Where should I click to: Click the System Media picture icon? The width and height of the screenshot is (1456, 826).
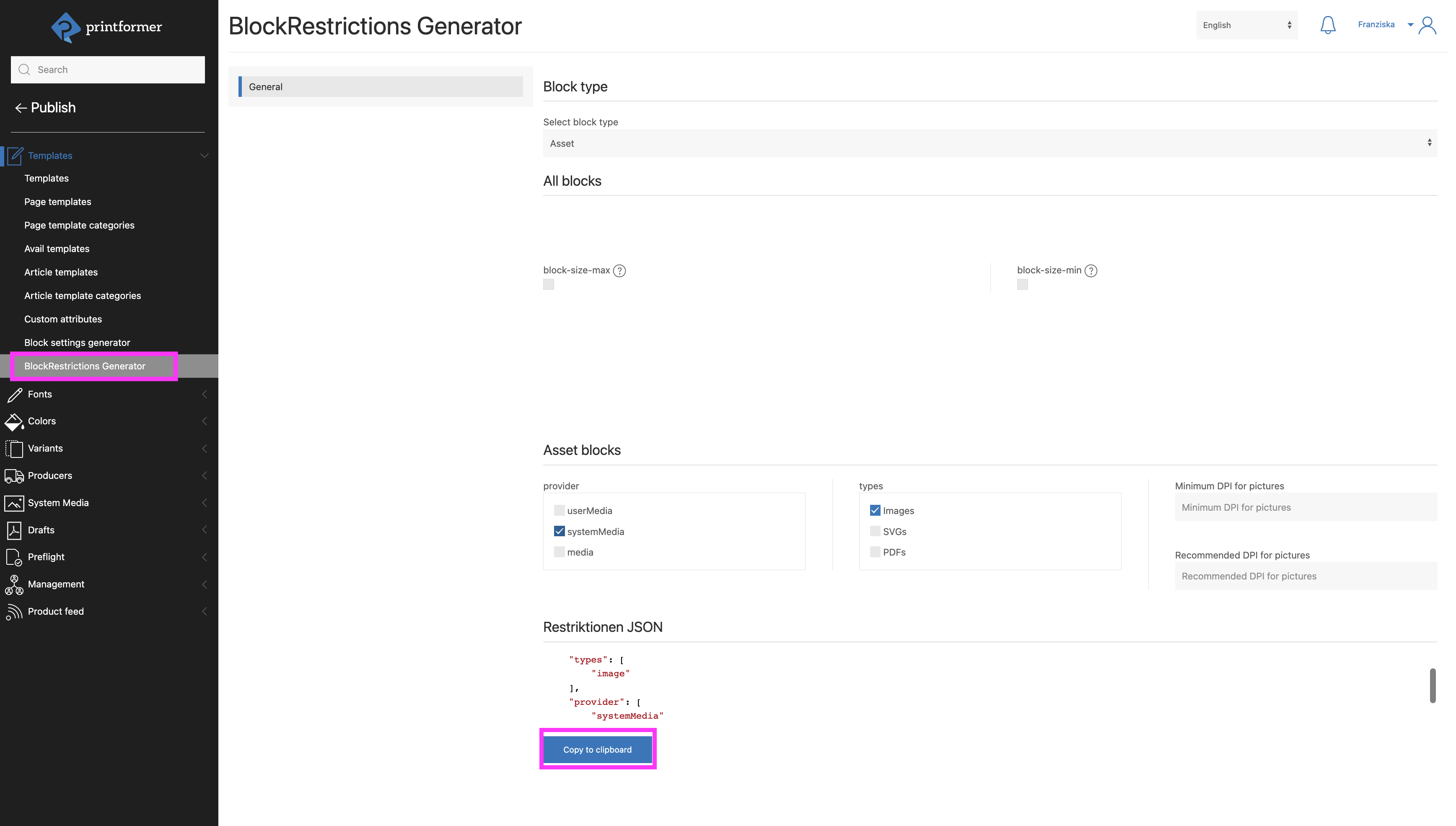coord(14,503)
